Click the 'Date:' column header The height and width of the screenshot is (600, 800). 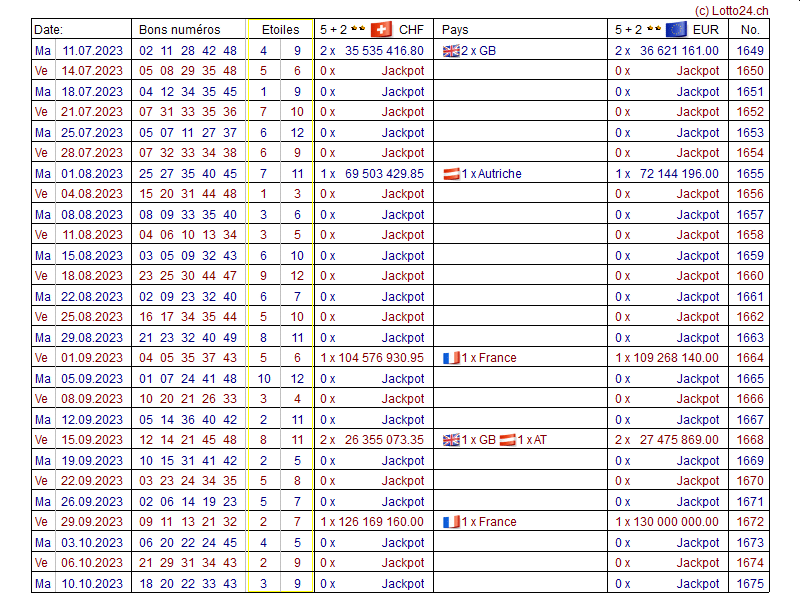coord(48,30)
